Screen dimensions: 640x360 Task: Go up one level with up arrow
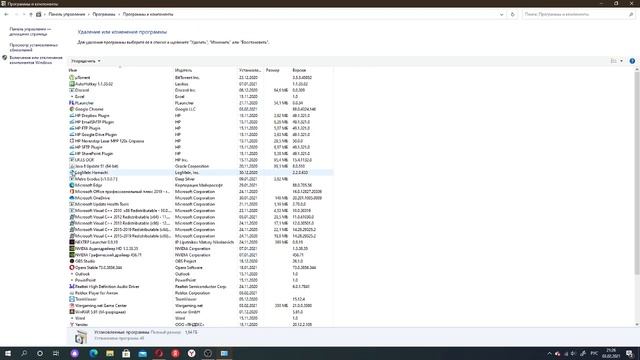(x=31, y=14)
